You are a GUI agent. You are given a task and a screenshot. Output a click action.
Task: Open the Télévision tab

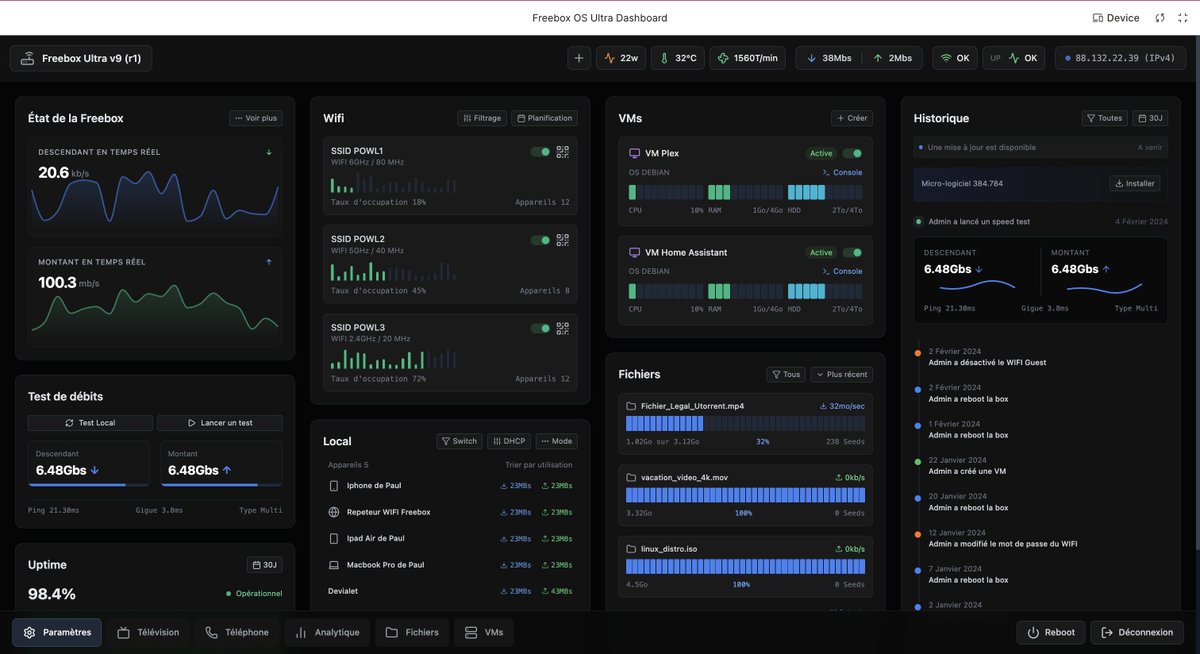click(x=148, y=632)
